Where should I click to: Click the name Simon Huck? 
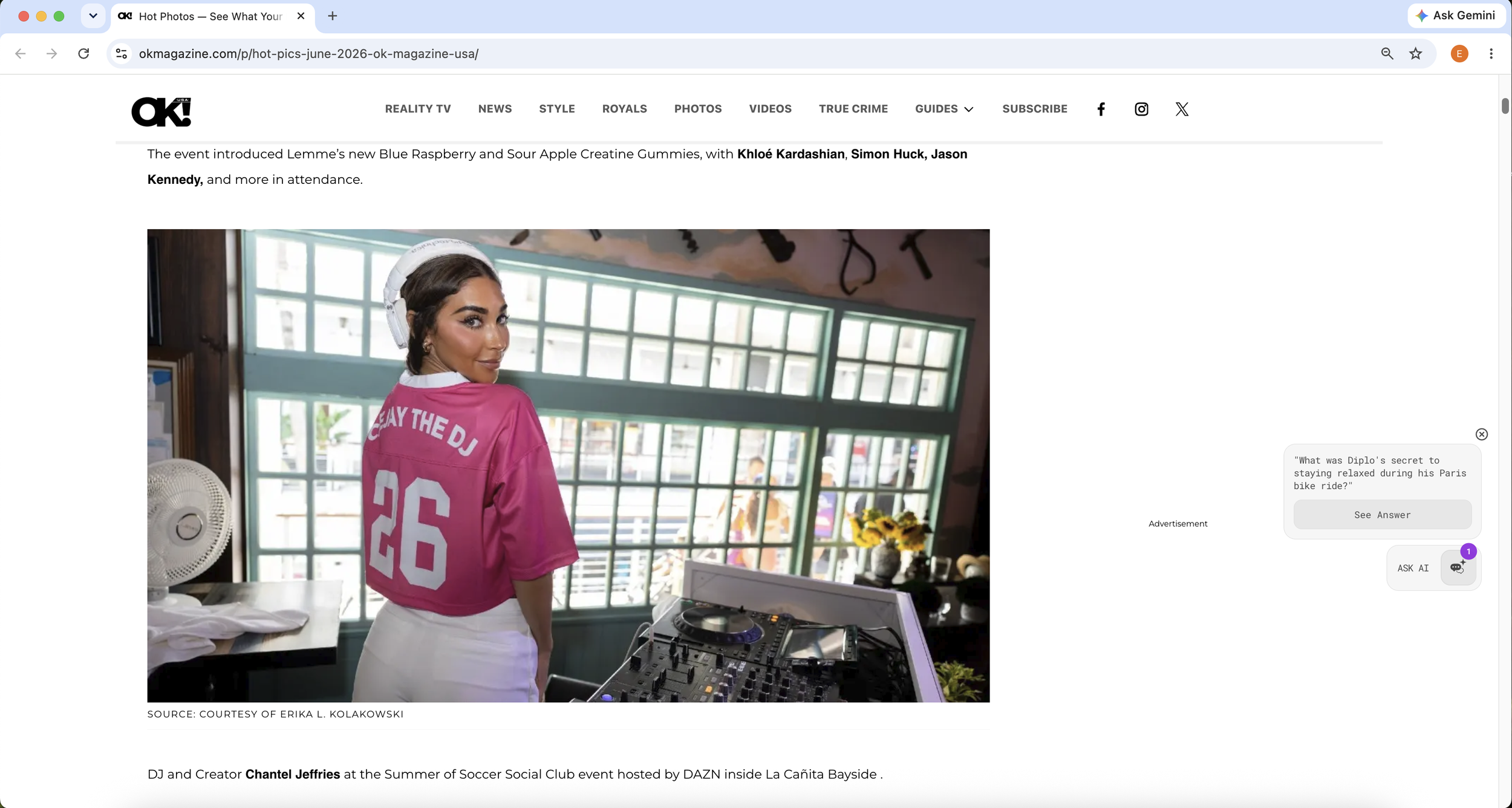point(888,154)
